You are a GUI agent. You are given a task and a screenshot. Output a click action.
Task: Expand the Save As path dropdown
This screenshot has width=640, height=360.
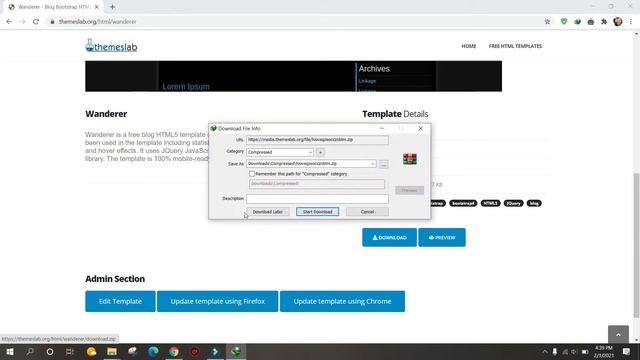coord(373,164)
